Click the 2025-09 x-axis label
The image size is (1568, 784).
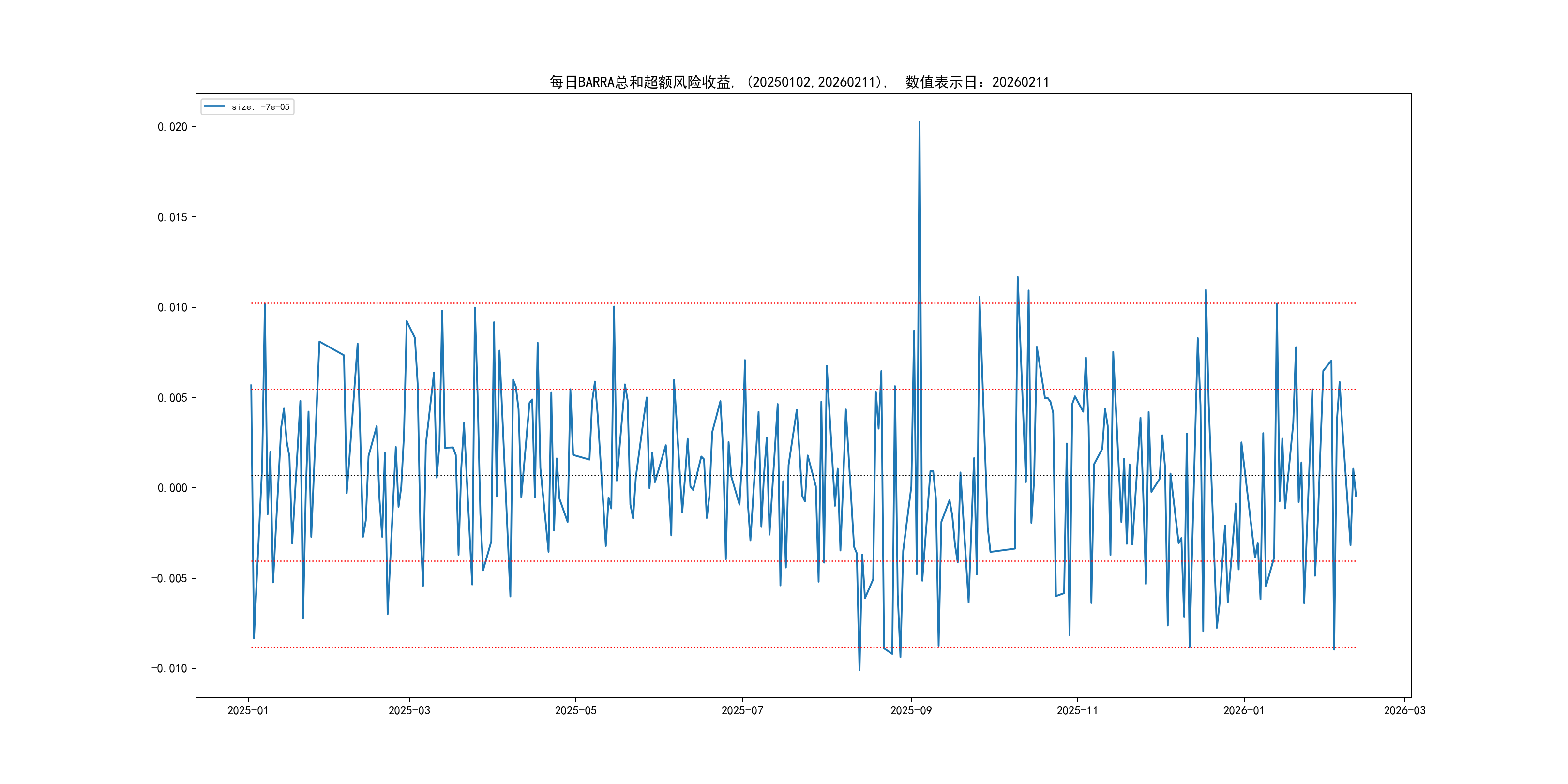pyautogui.click(x=911, y=710)
